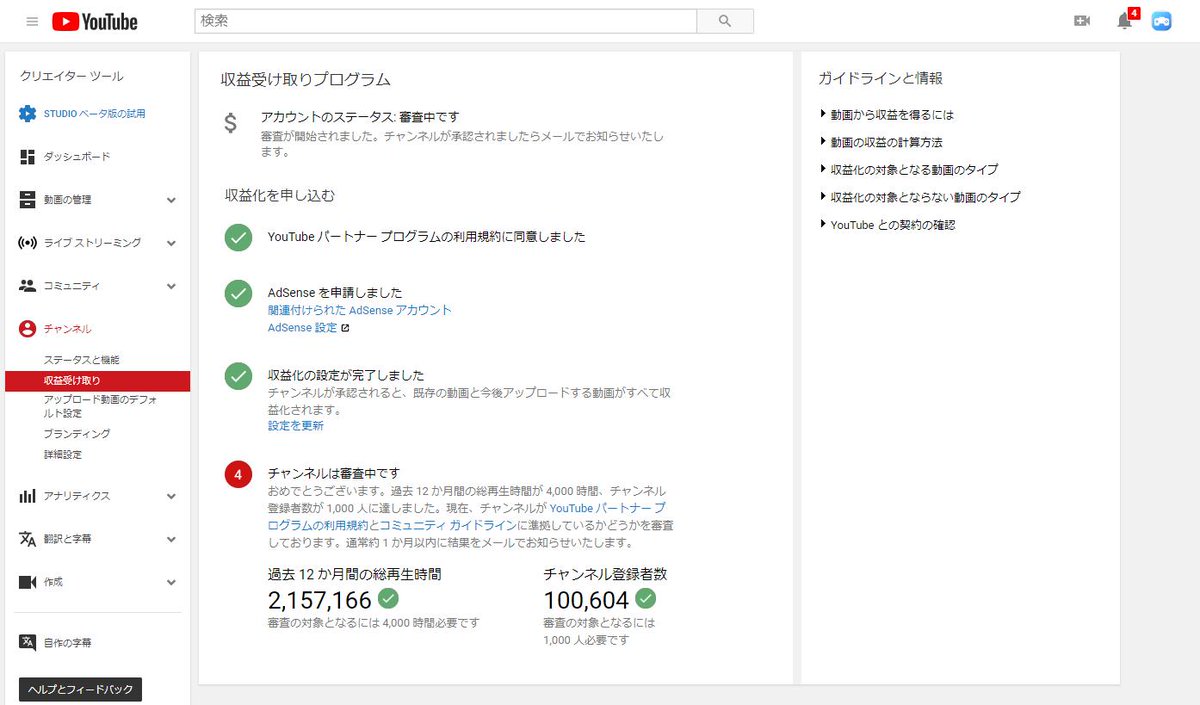
Task: Expand YouTube との契約の確認 guideline
Action: tap(887, 225)
